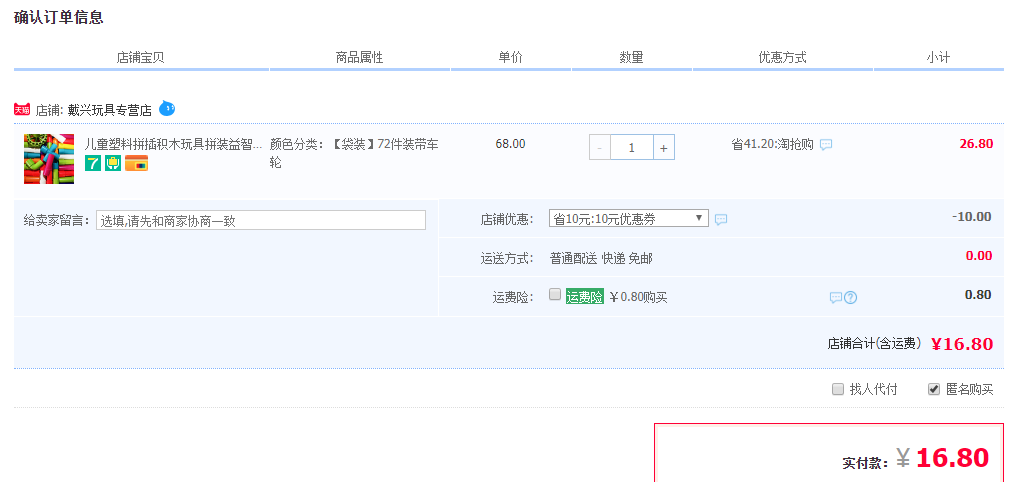Focus the quantity field showing 1
Image resolution: width=1012 pixels, height=482 pixels.
coord(632,148)
